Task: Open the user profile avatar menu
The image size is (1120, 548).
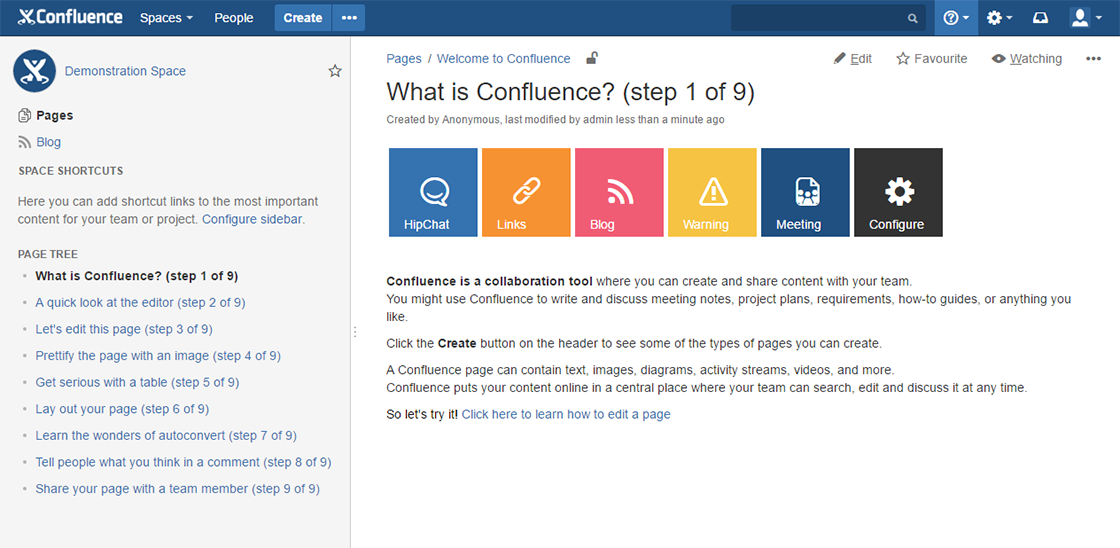Action: (x=1086, y=18)
